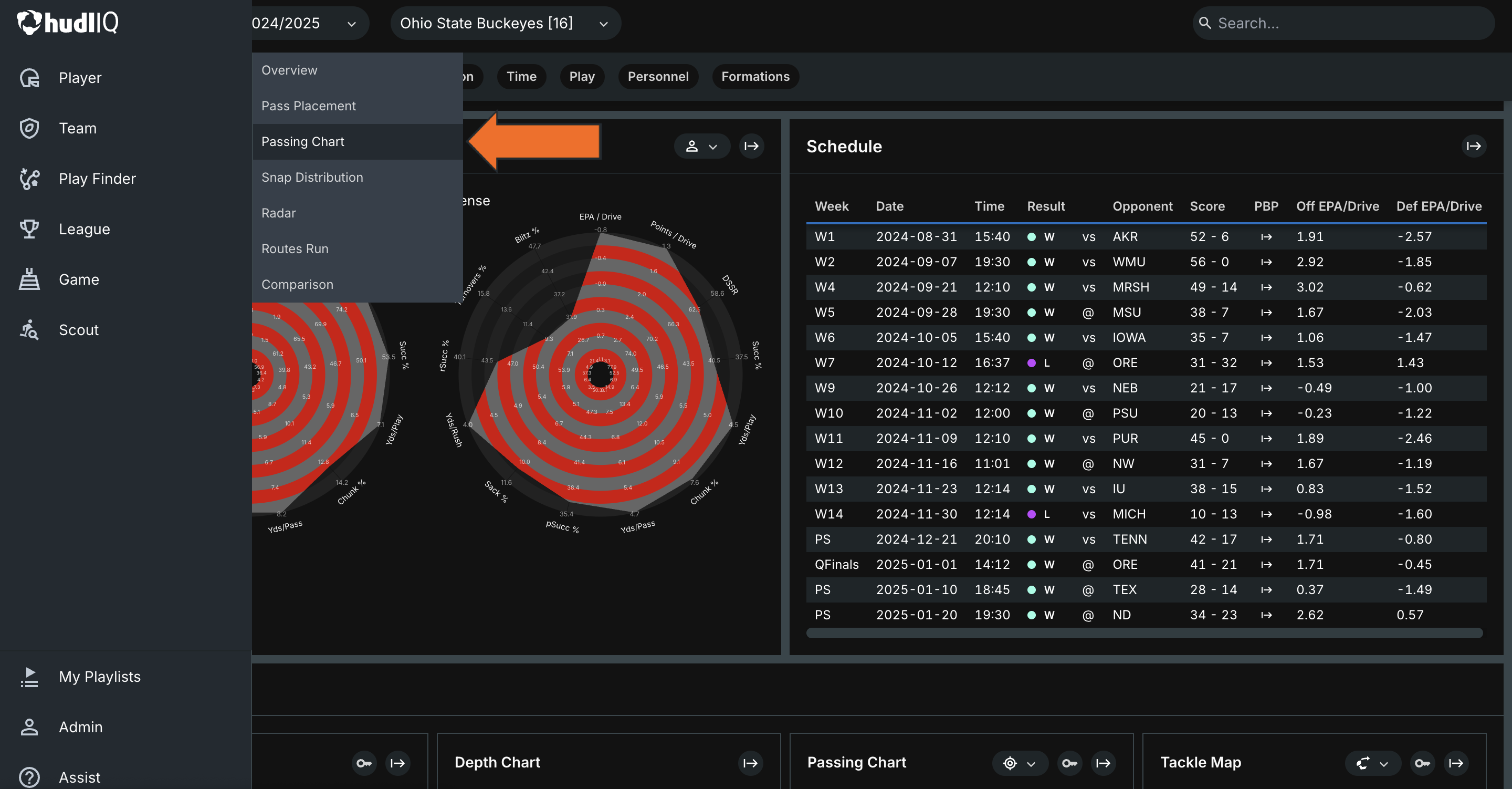Screen dimensions: 1512x789
Task: Sort by the Off EPA/Drive column header
Action: [1337, 206]
